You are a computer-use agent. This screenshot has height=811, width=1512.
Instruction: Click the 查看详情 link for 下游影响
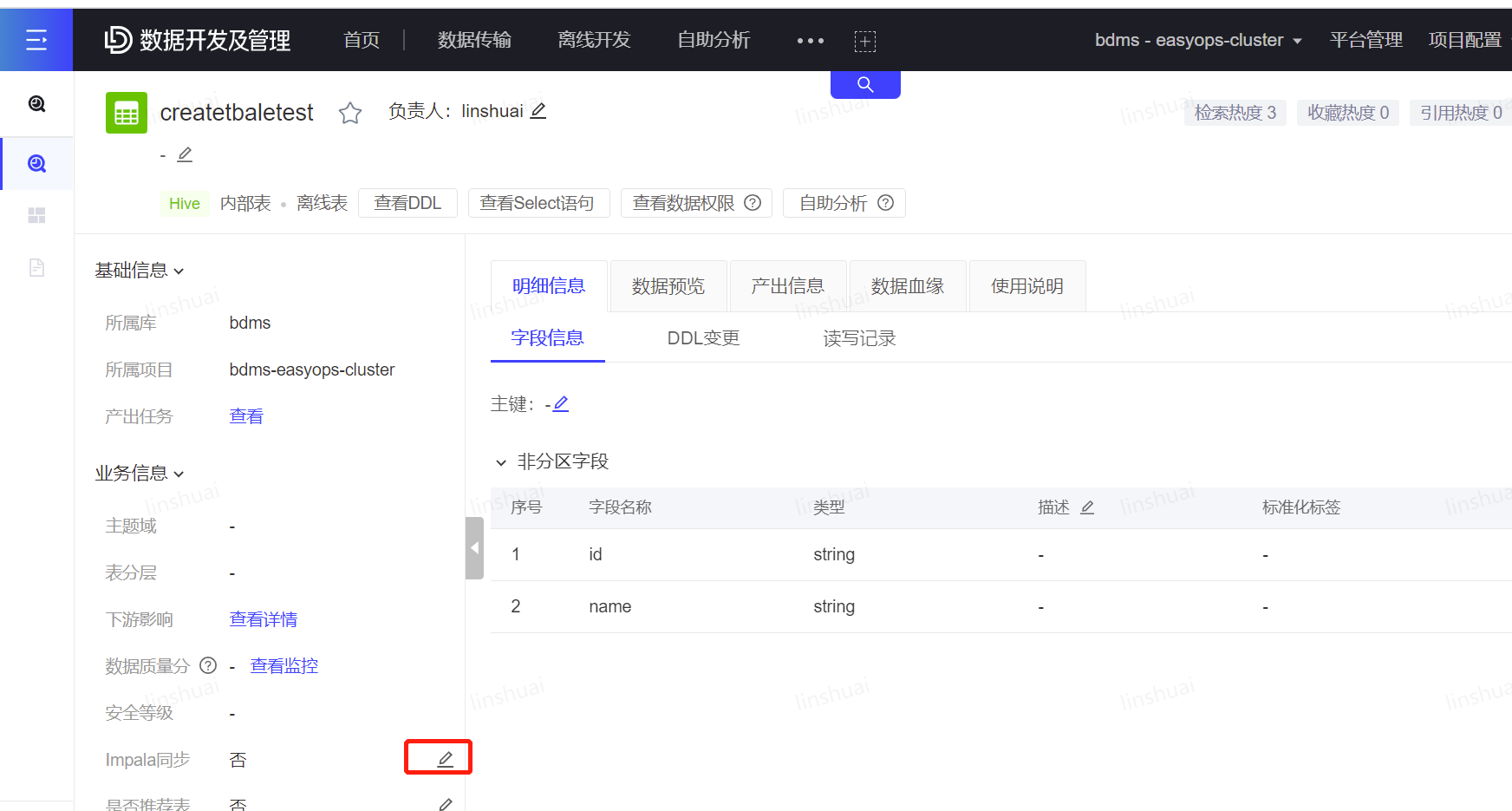264,619
